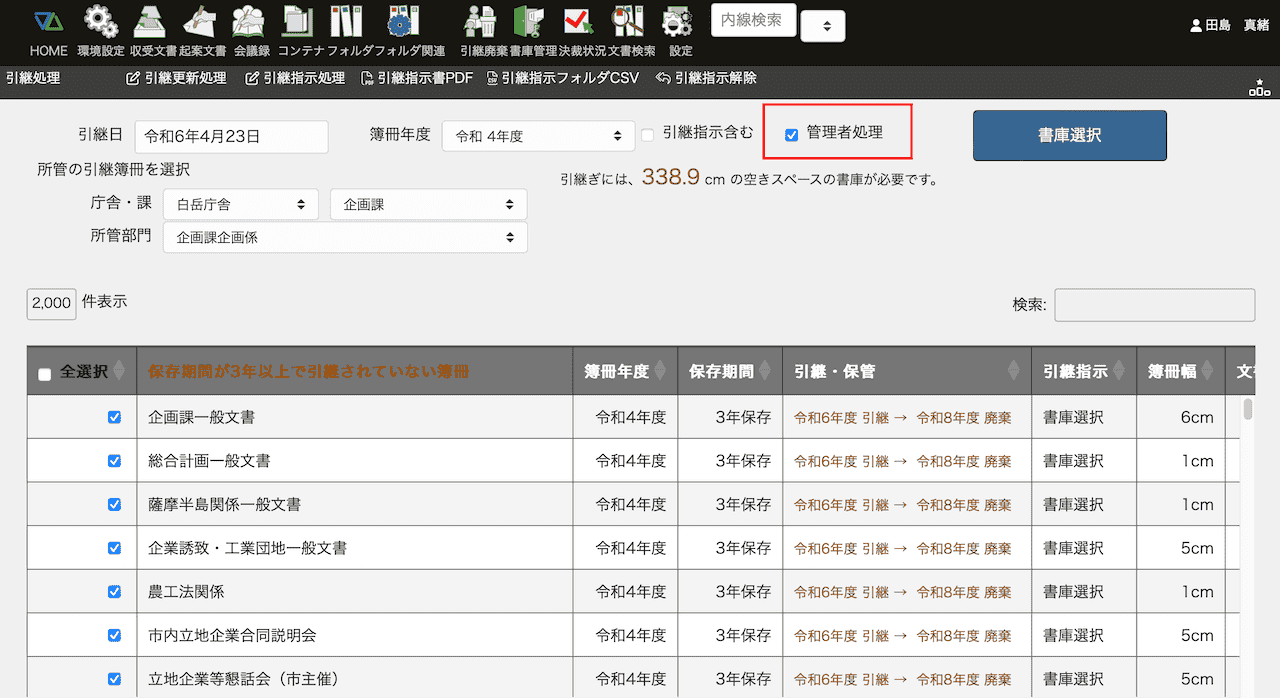This screenshot has height=698, width=1280.
Task: Open the 引継廃棄 trash icon
Action: coord(482,22)
